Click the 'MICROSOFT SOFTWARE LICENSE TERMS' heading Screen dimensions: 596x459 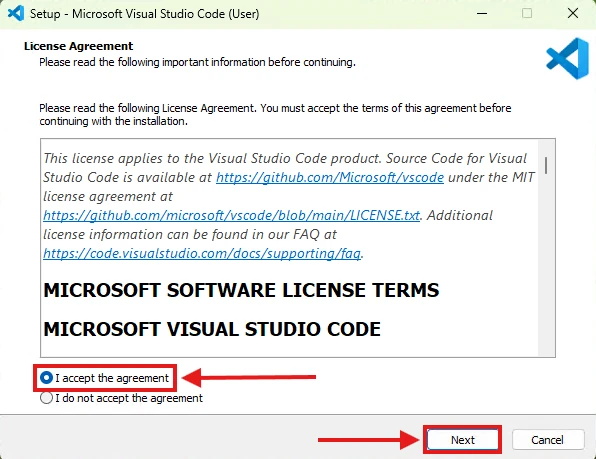241,290
